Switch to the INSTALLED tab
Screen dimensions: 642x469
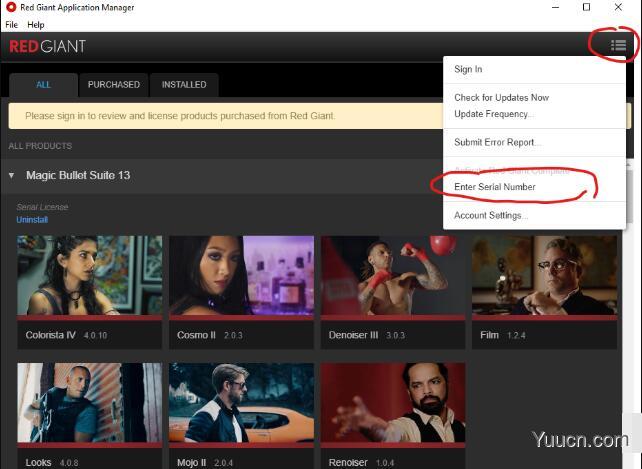point(184,85)
